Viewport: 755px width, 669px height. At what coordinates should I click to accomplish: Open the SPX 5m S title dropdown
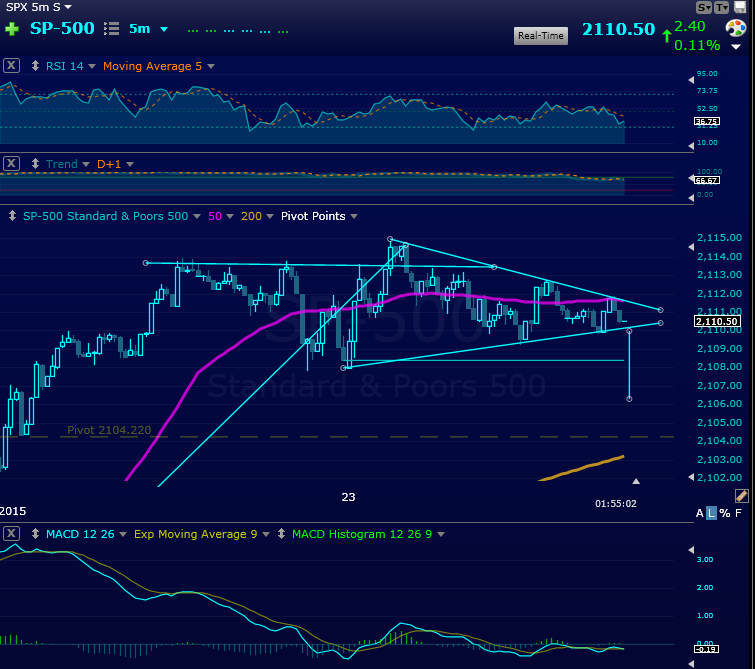click(68, 7)
